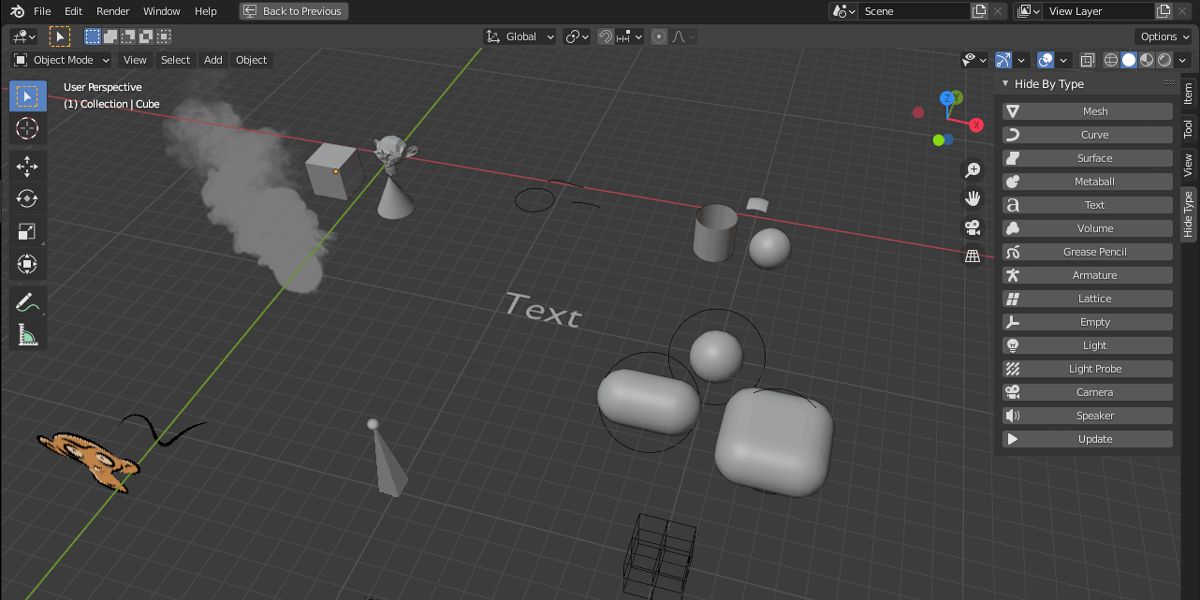
Task: Toggle show overlays button
Action: (1046, 60)
